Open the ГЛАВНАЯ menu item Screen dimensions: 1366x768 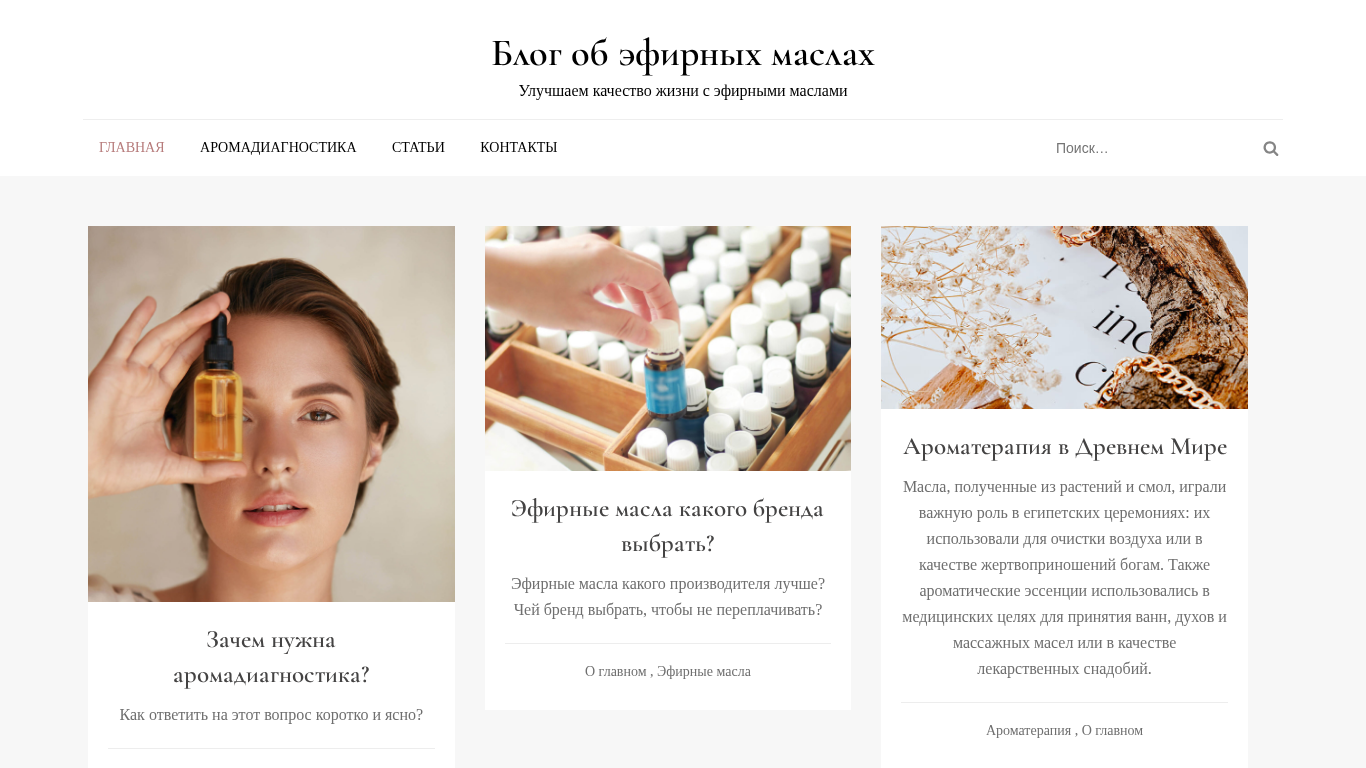(x=132, y=147)
